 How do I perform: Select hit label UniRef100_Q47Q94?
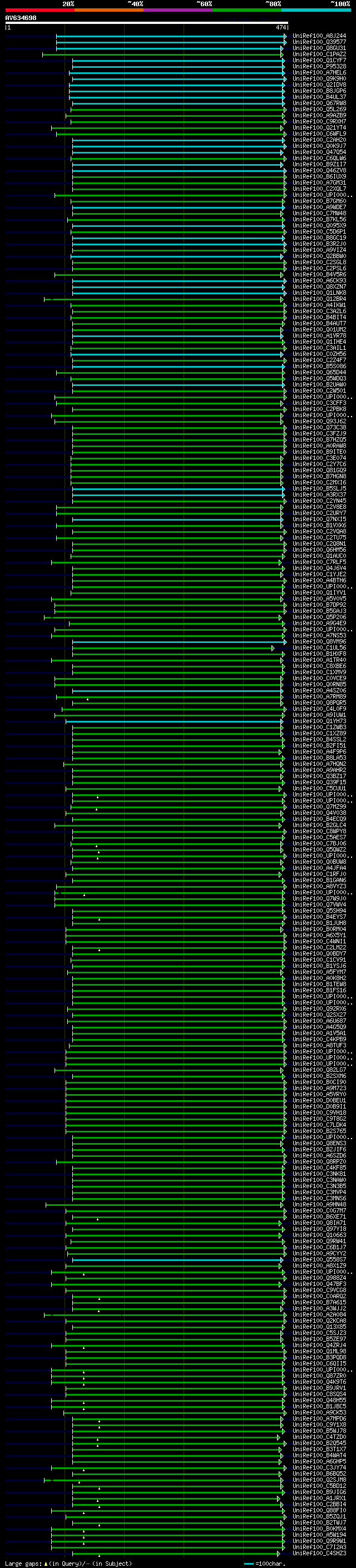click(x=319, y=152)
